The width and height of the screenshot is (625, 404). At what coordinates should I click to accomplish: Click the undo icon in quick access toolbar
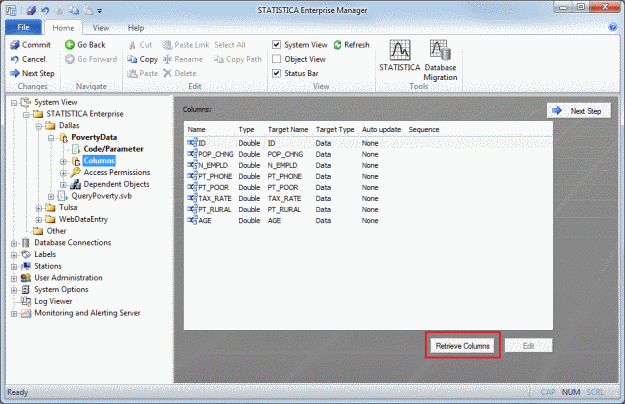pos(45,11)
